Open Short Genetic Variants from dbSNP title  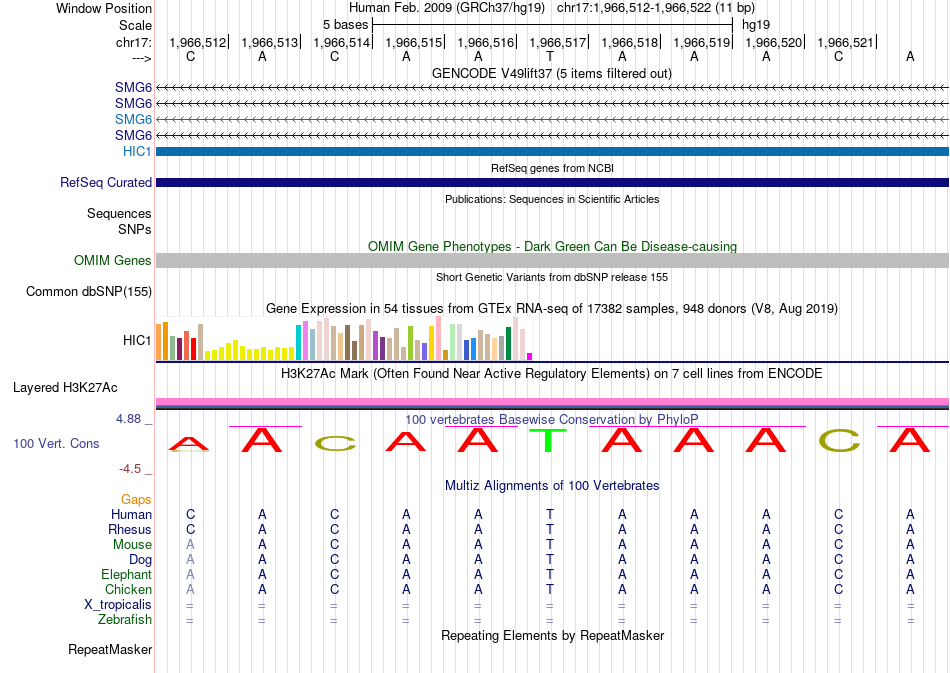(552, 277)
